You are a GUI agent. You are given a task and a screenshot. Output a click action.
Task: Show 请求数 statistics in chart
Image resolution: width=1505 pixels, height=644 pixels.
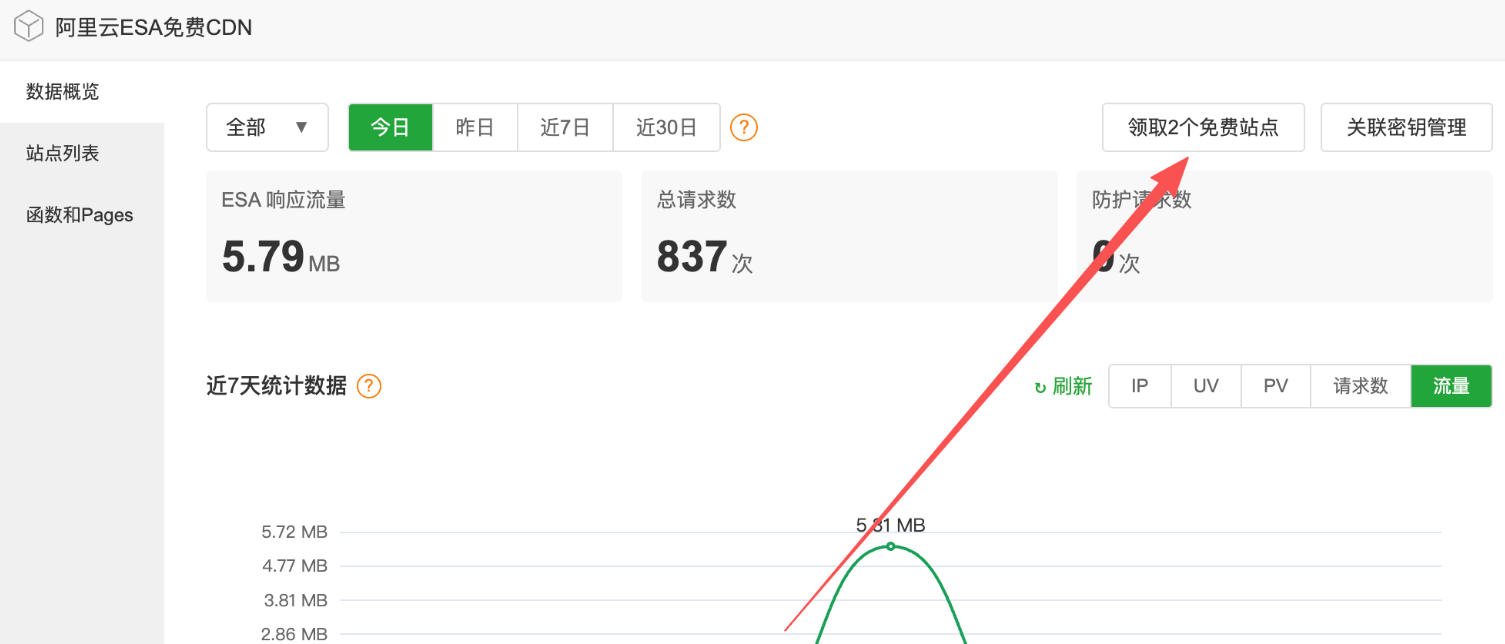tap(1361, 386)
